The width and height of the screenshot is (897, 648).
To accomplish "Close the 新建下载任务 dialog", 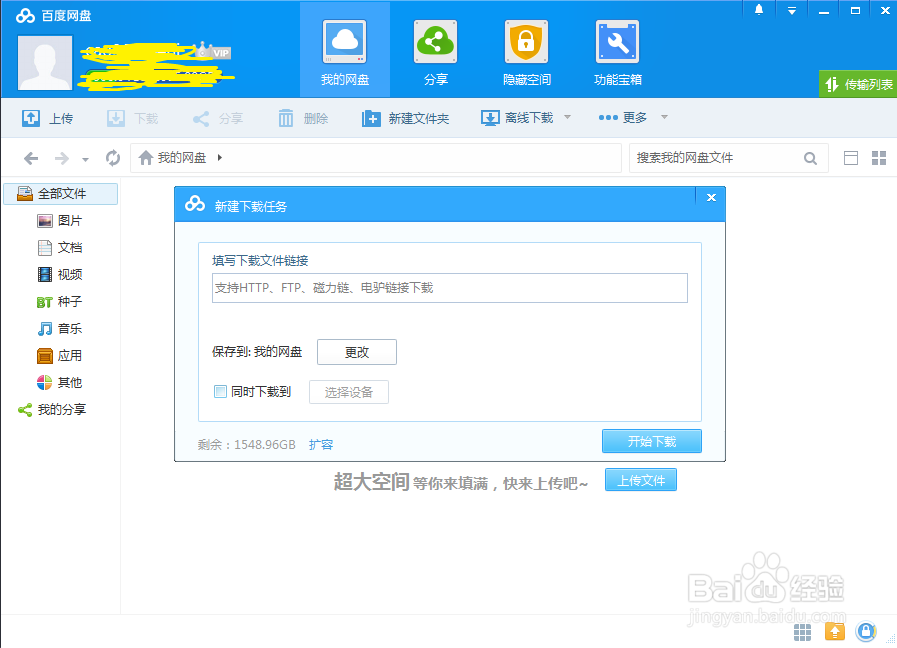I will (x=711, y=197).
